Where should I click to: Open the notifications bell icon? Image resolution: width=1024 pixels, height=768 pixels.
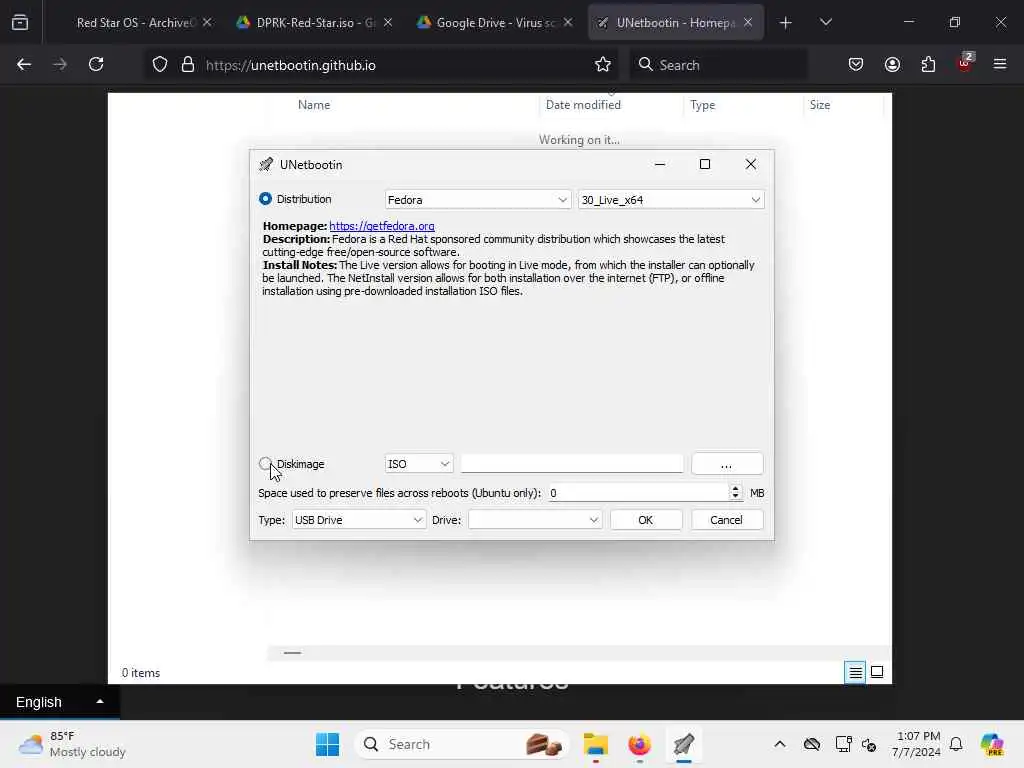point(956,744)
